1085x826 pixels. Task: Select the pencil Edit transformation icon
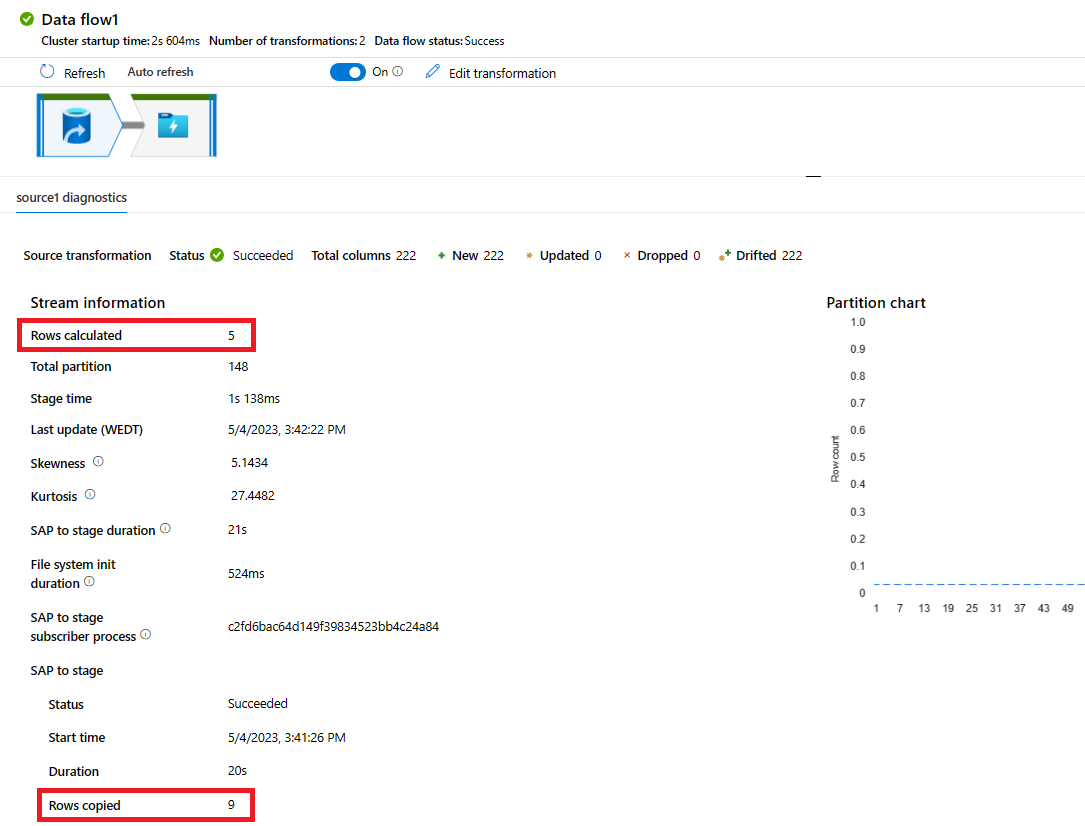pos(432,71)
